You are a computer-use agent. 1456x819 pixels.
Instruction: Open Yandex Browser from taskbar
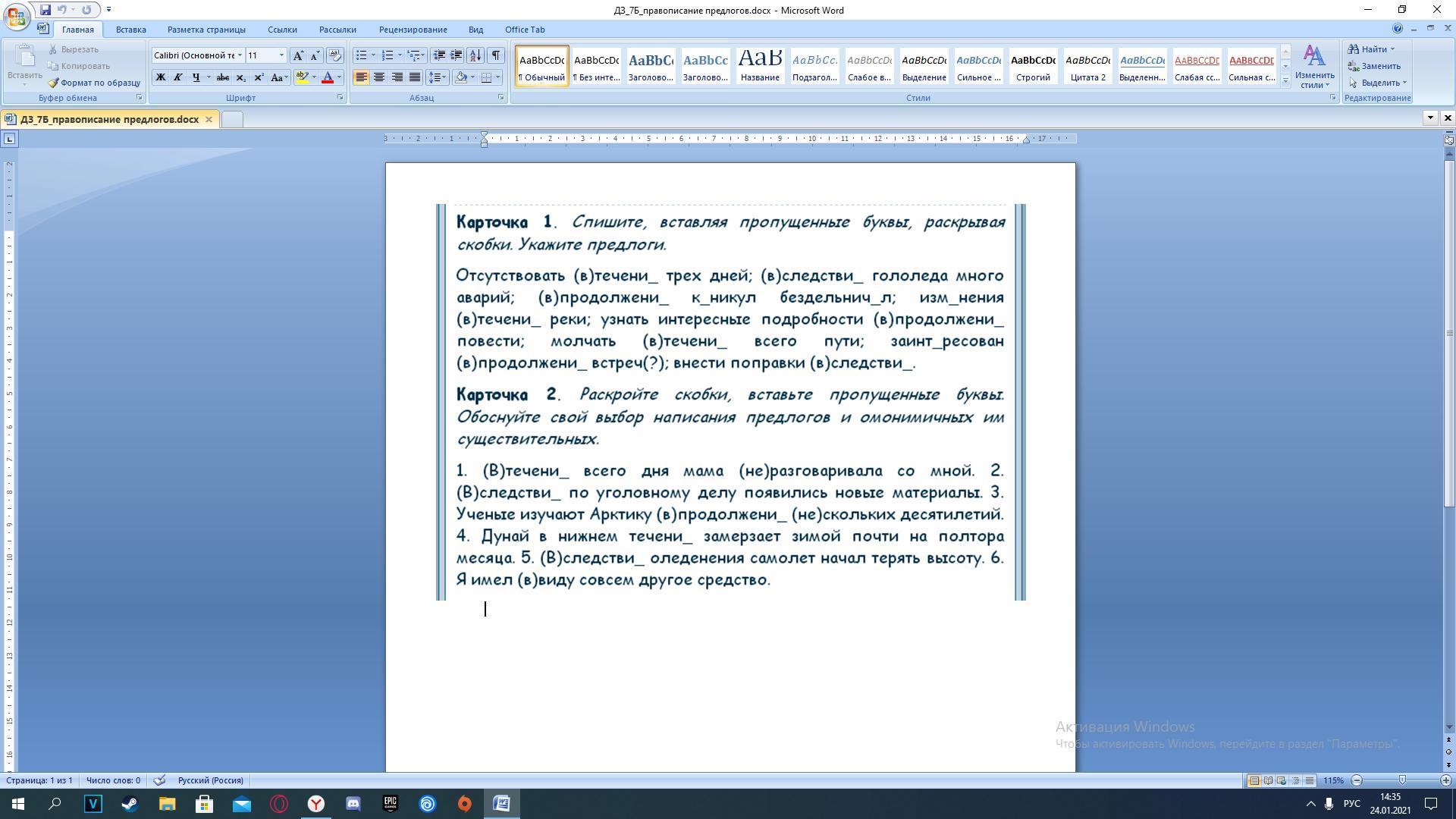[x=316, y=804]
